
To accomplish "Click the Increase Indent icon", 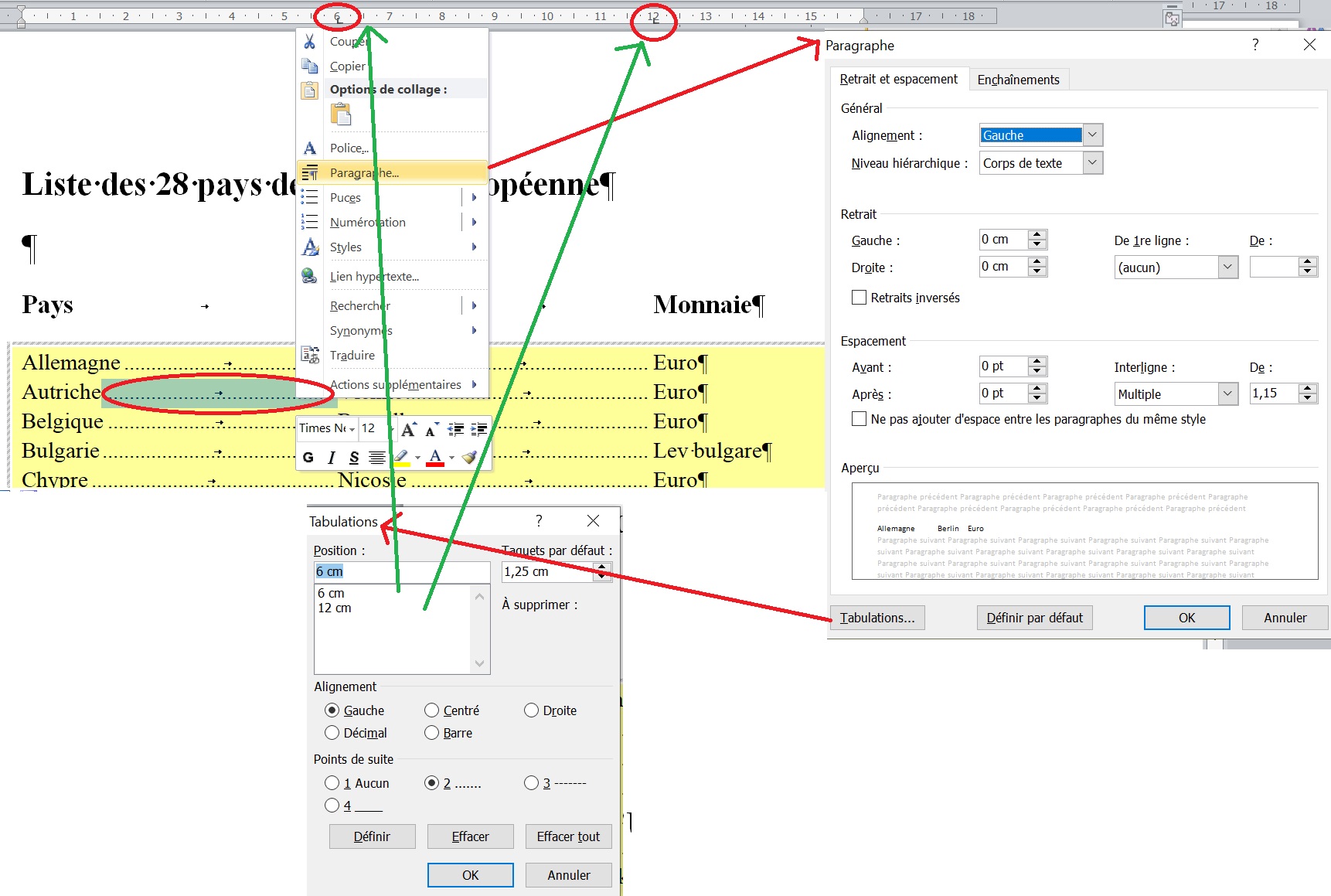I will [x=479, y=429].
